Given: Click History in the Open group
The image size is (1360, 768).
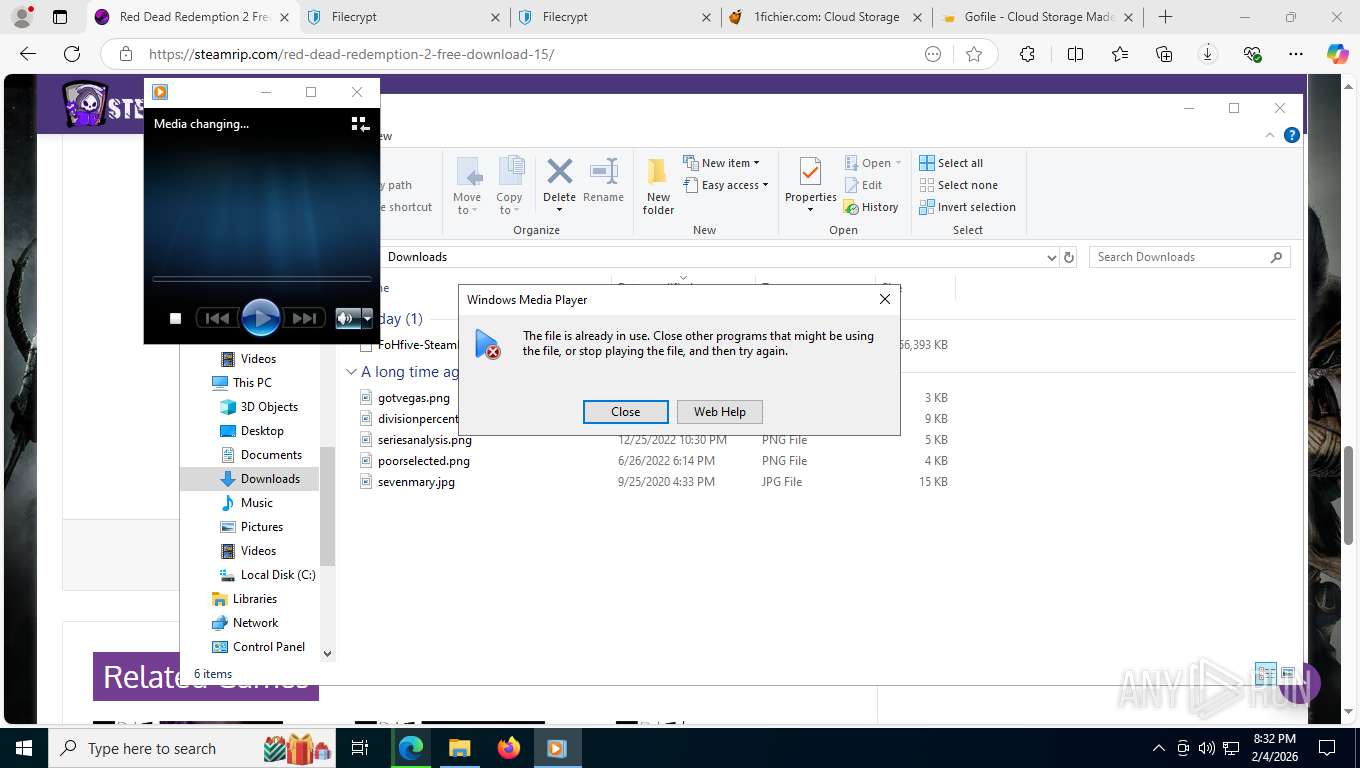Looking at the screenshot, I should coord(871,207).
